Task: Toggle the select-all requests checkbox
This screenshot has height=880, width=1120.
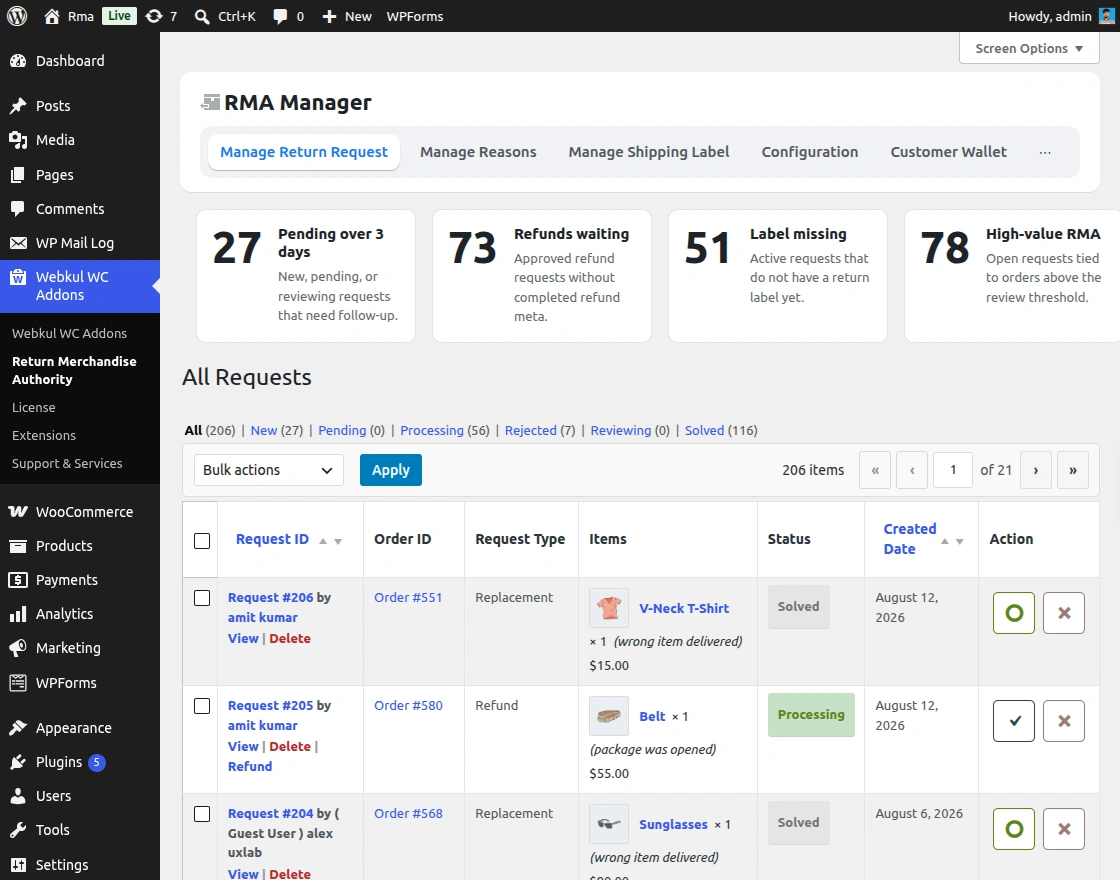Action: pos(202,541)
